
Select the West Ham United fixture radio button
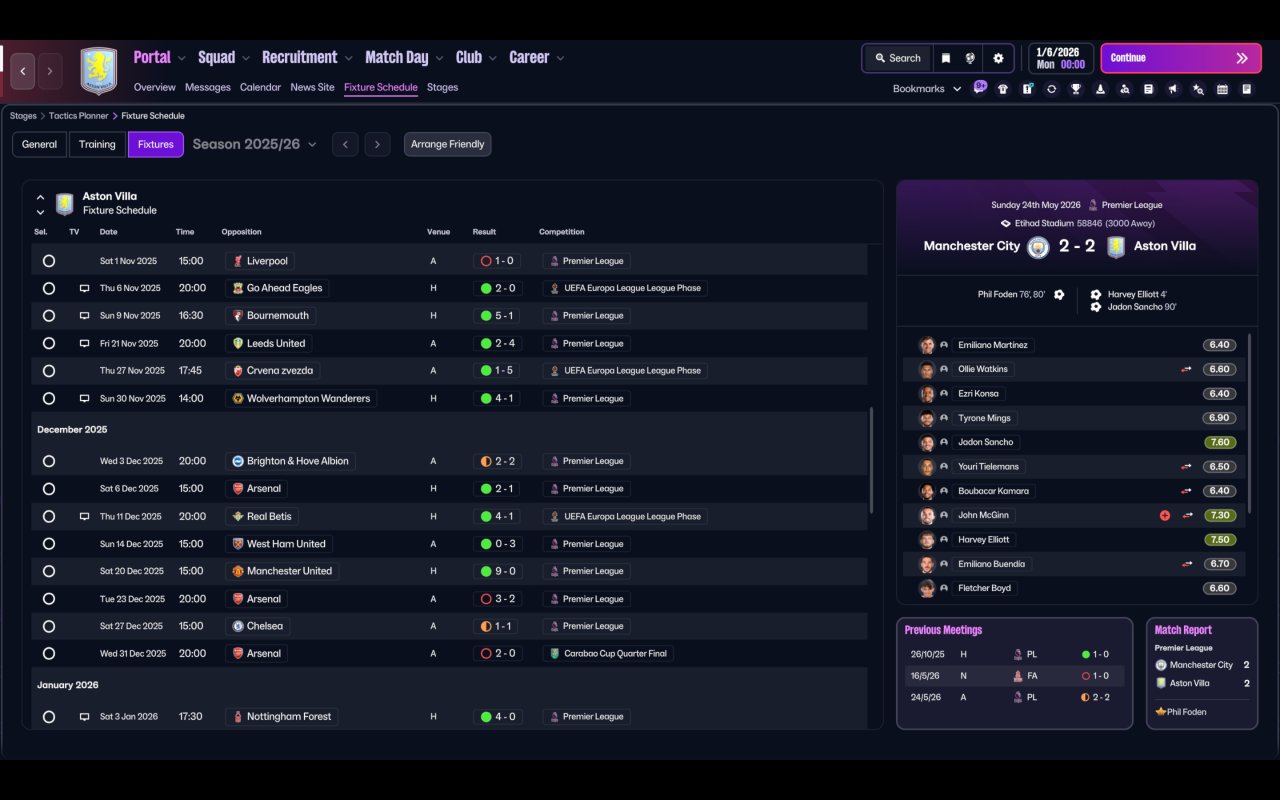pos(49,544)
